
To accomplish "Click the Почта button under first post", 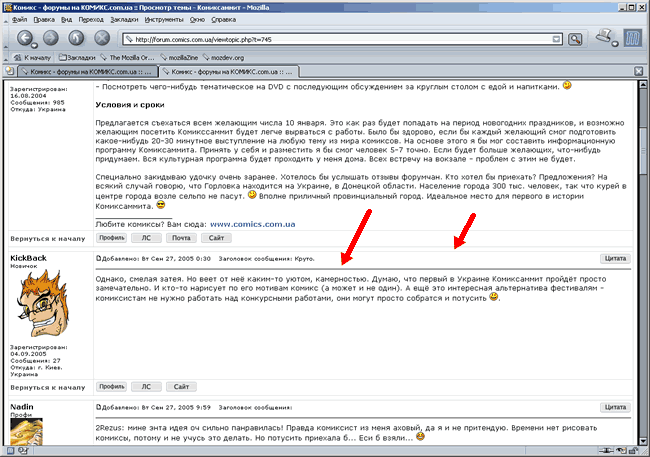I will (179, 239).
